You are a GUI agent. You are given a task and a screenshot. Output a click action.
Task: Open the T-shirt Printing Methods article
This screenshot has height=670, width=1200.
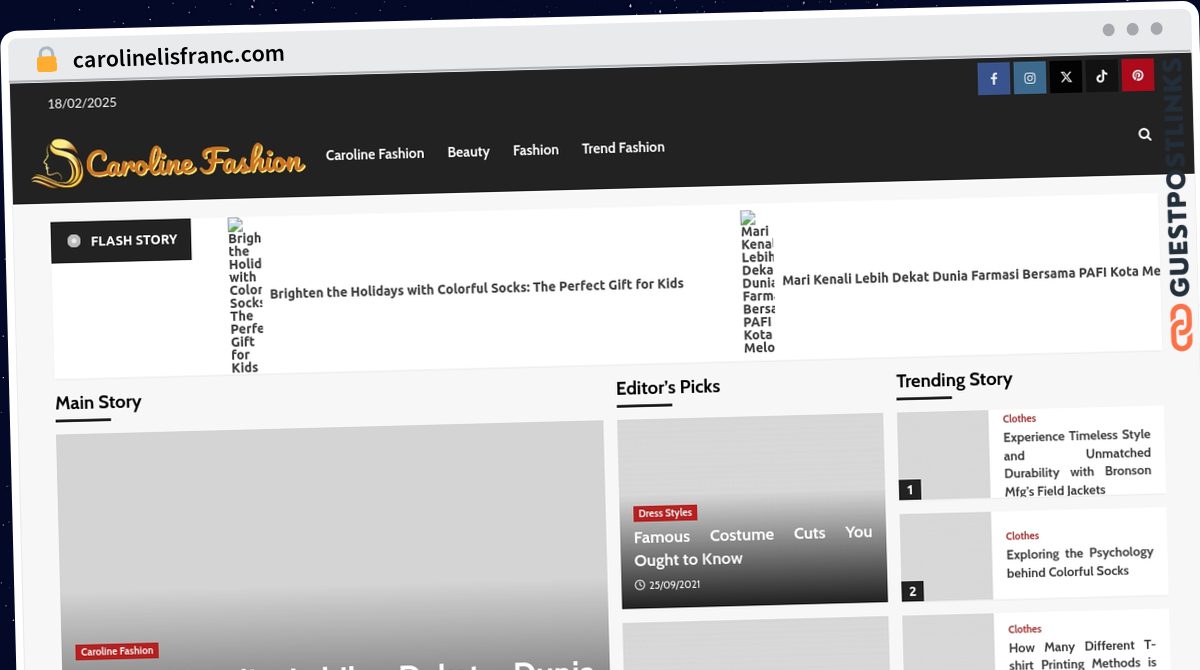(1082, 655)
